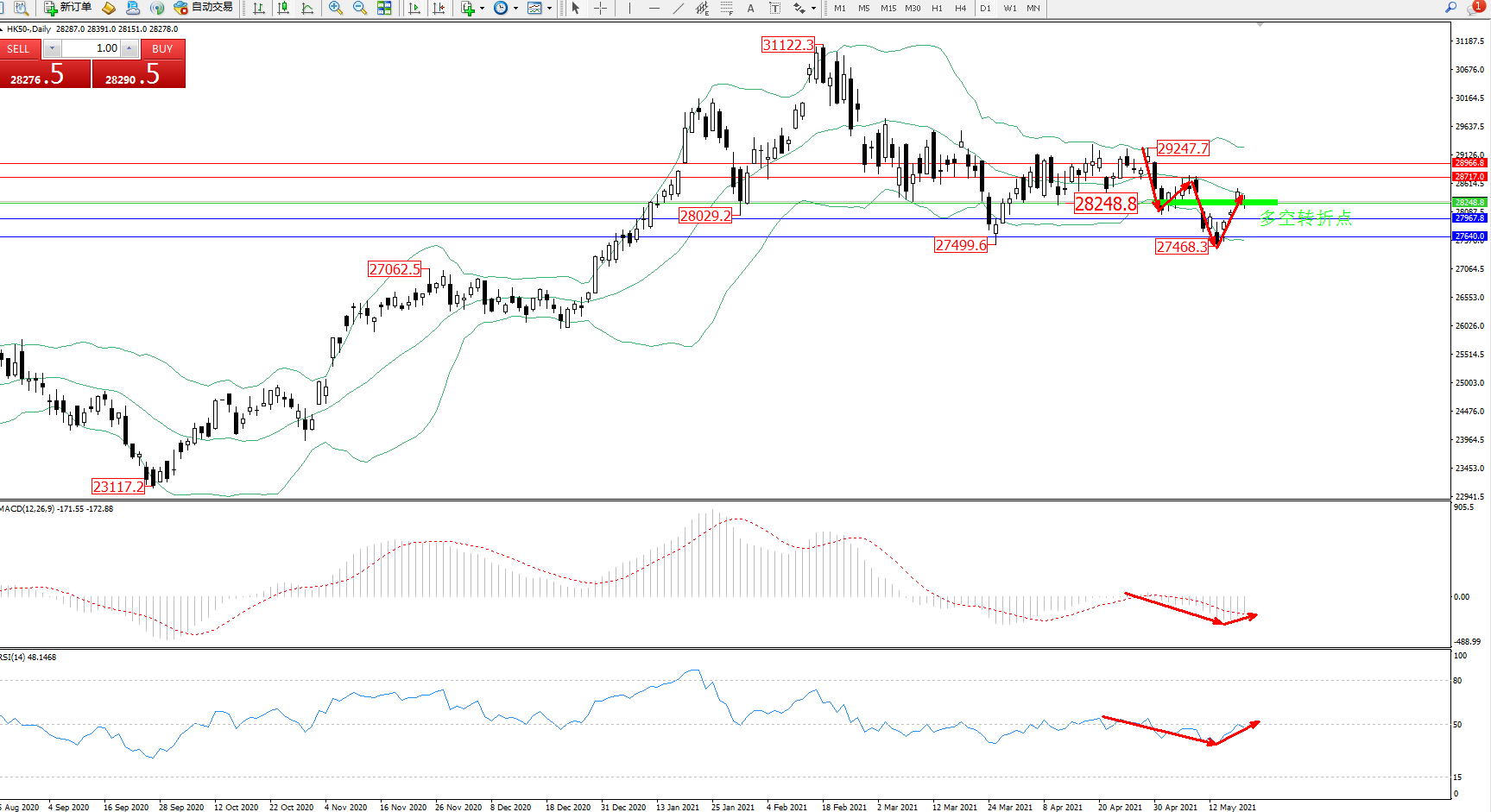
Task: Click the New Order (新订单) button
Action: pyautogui.click(x=67, y=8)
